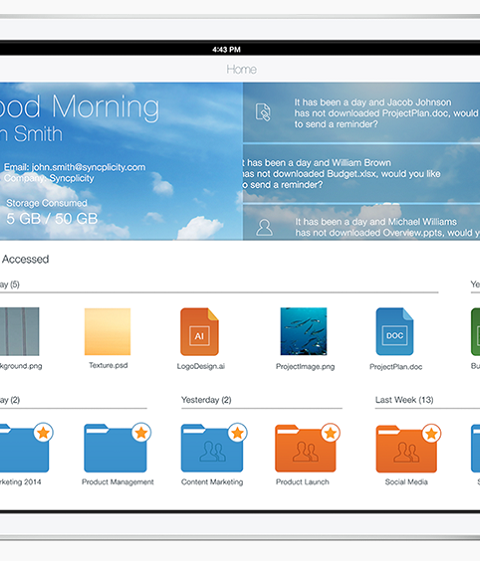Viewport: 480px width, 561px height.
Task: Click the ProjectPlan.doc file name
Action: click(x=396, y=367)
